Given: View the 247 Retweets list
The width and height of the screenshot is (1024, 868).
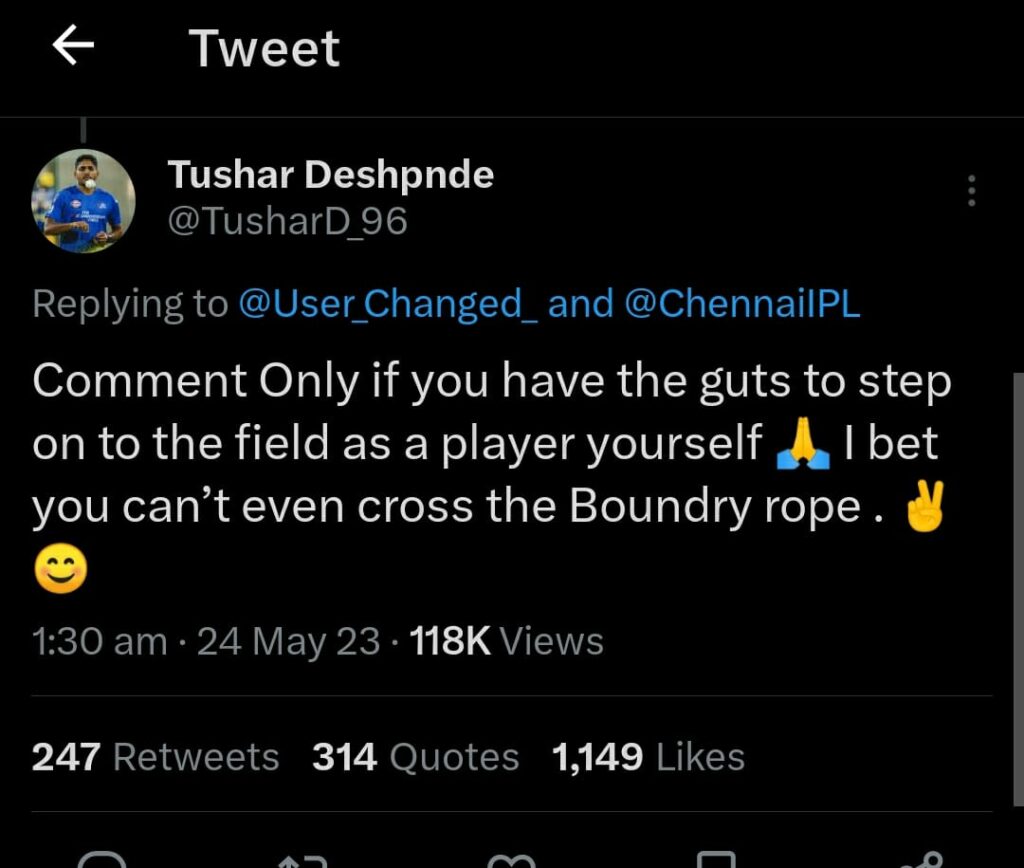Looking at the screenshot, I should [155, 757].
